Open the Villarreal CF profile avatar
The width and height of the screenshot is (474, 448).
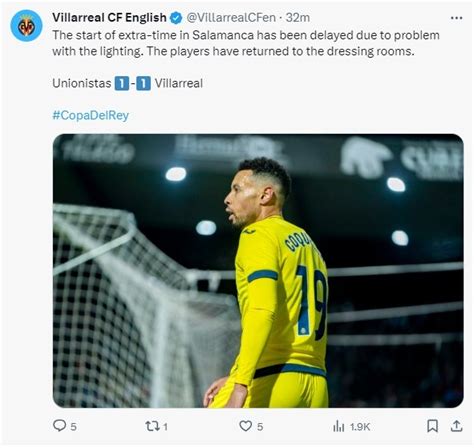click(26, 26)
